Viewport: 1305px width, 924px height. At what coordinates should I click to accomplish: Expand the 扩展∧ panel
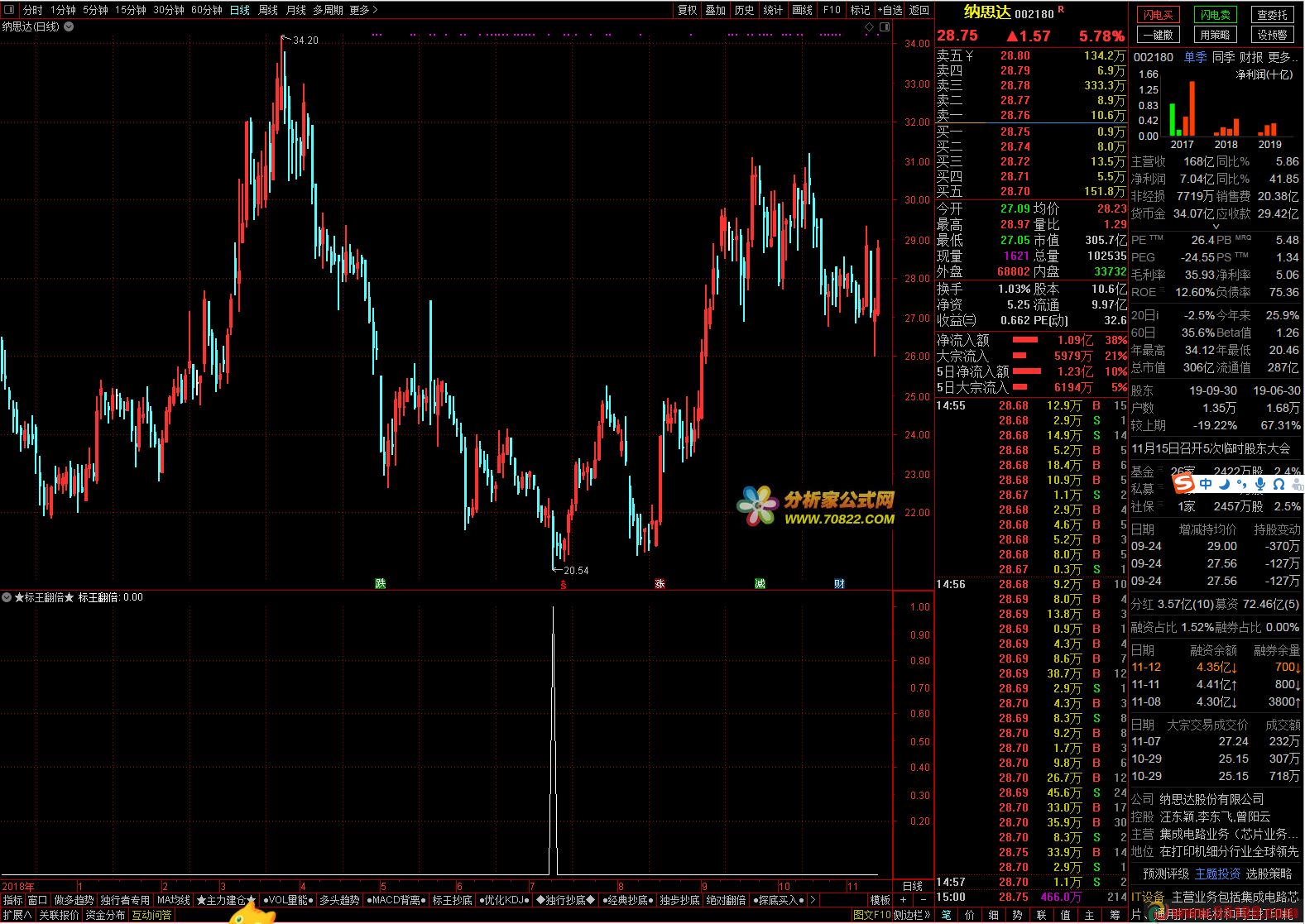coord(17,915)
